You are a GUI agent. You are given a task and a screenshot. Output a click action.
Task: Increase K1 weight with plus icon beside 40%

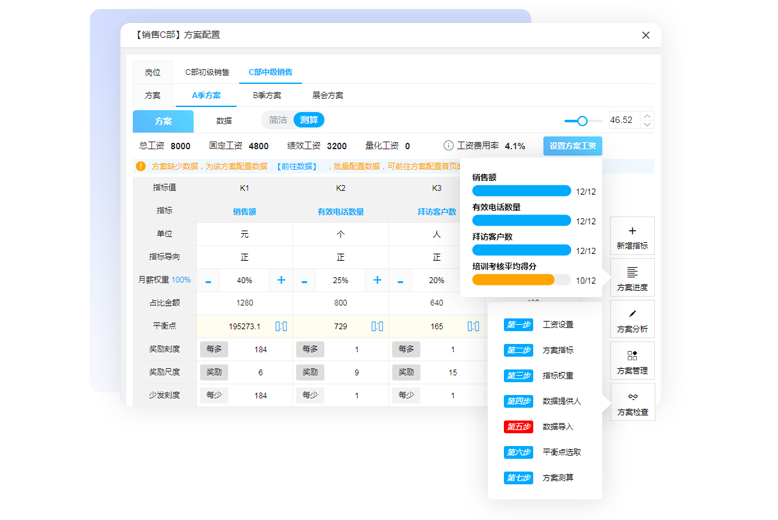281,280
